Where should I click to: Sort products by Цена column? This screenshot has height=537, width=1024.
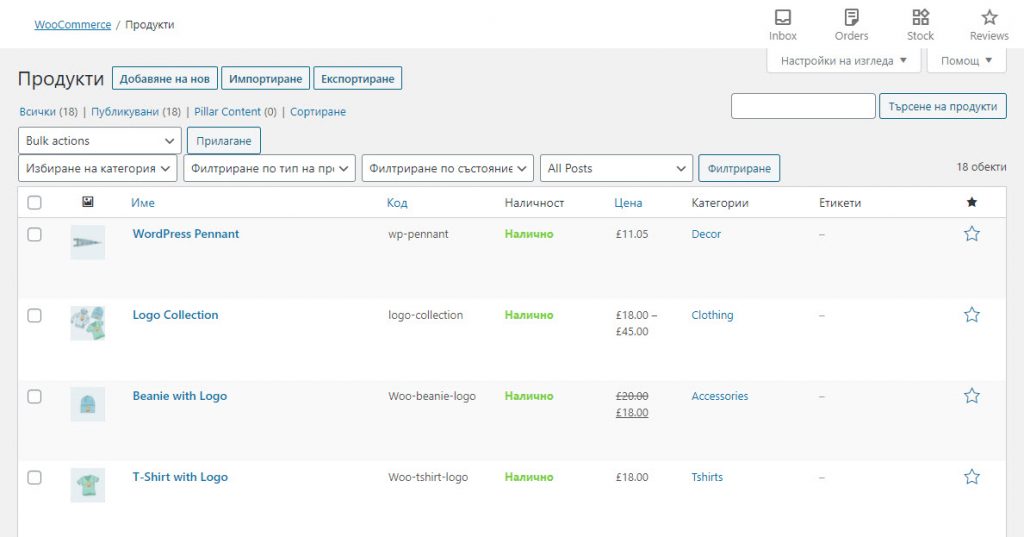coord(628,203)
